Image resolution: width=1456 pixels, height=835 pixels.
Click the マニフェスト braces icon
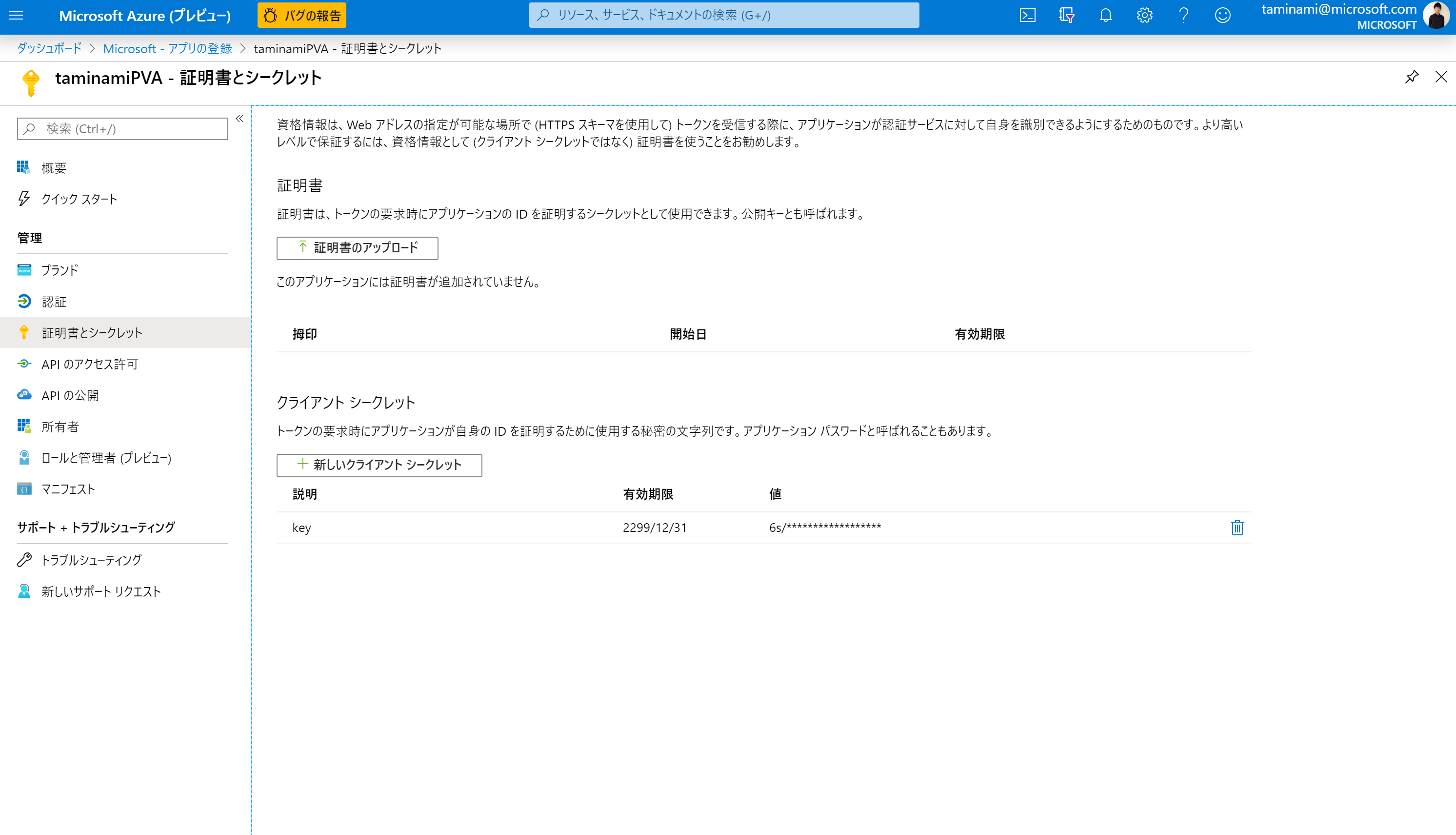click(x=24, y=489)
